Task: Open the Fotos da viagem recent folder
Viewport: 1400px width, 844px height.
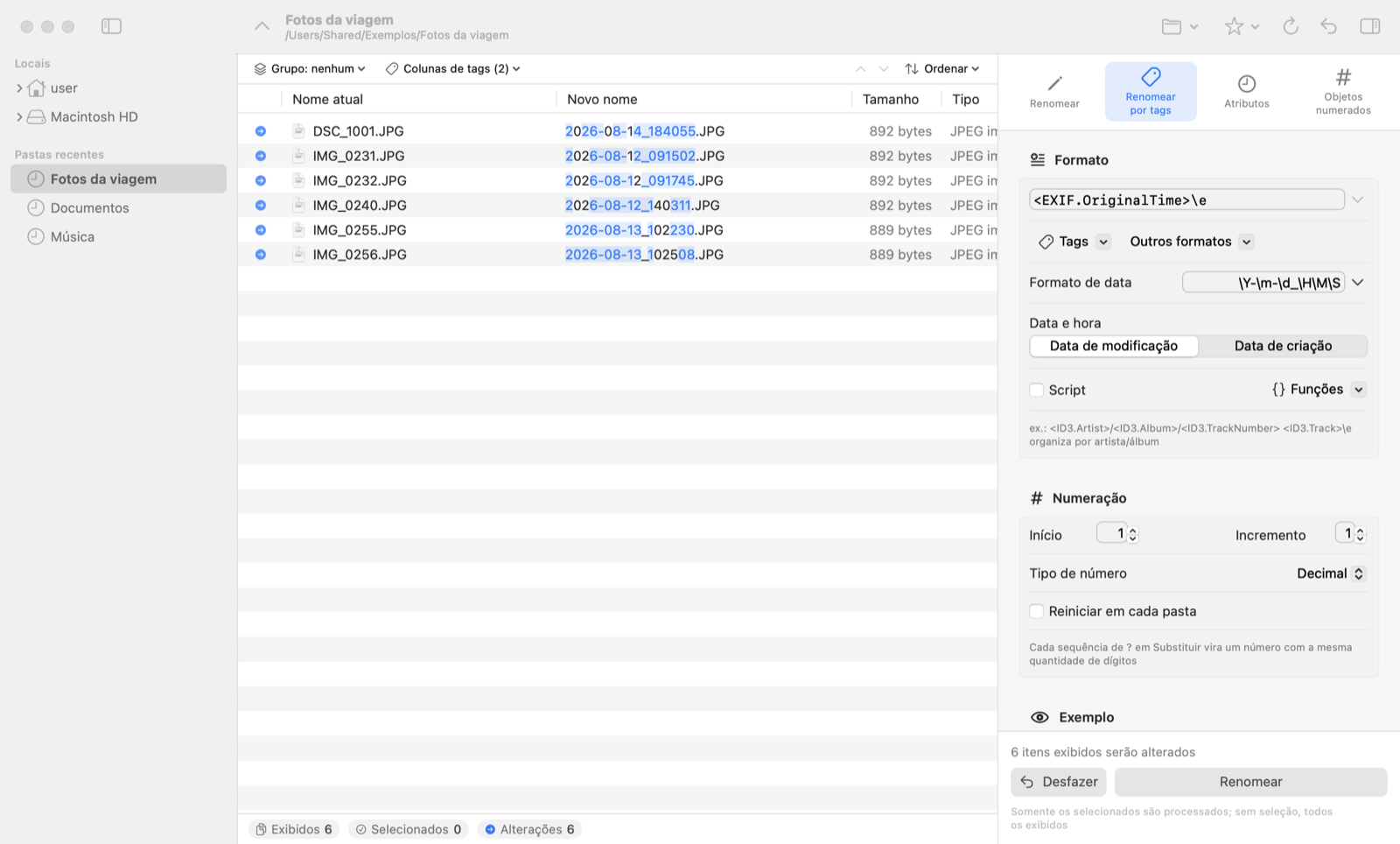Action: [118, 179]
